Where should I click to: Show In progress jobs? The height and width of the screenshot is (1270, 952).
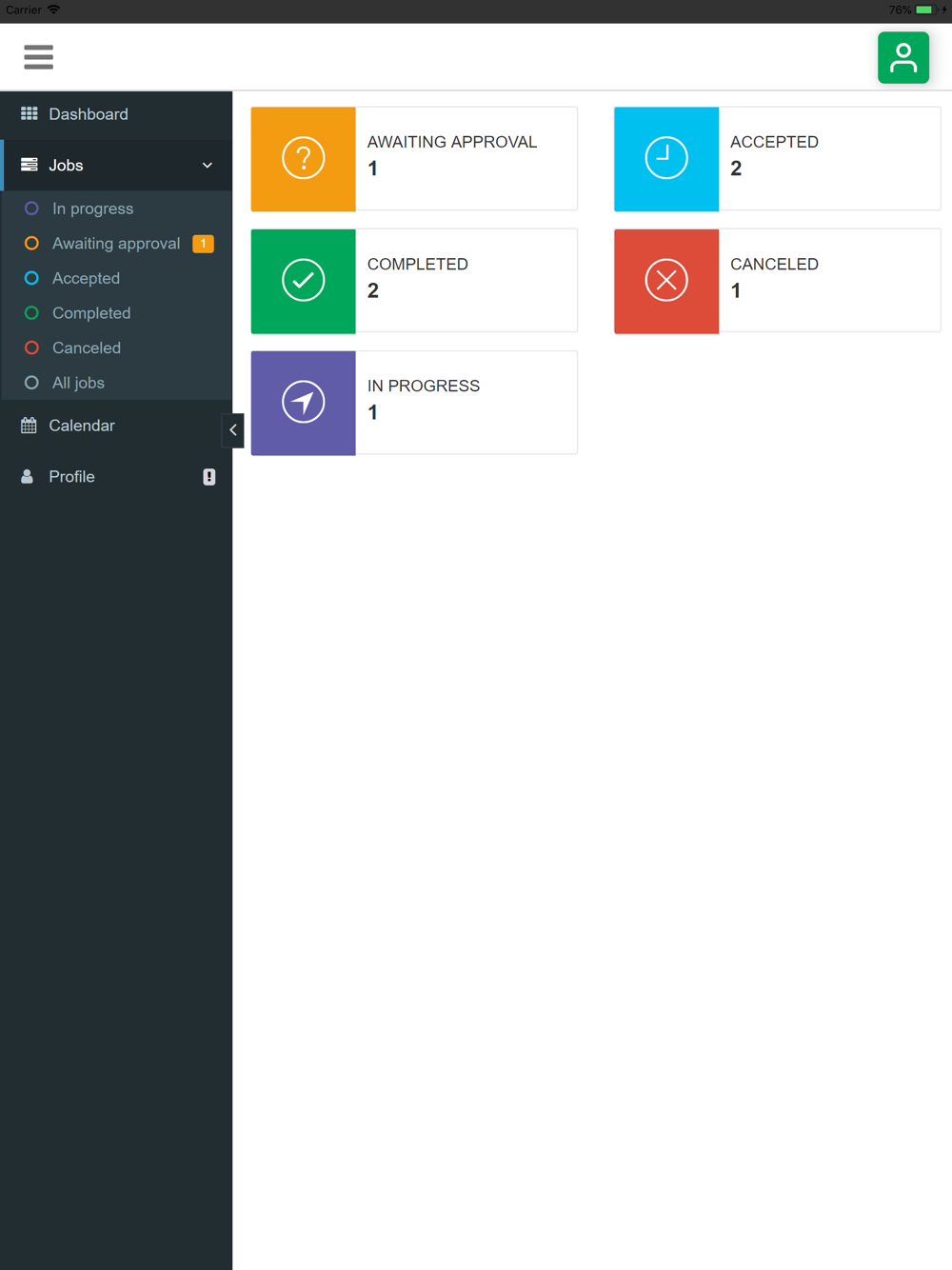116,208
